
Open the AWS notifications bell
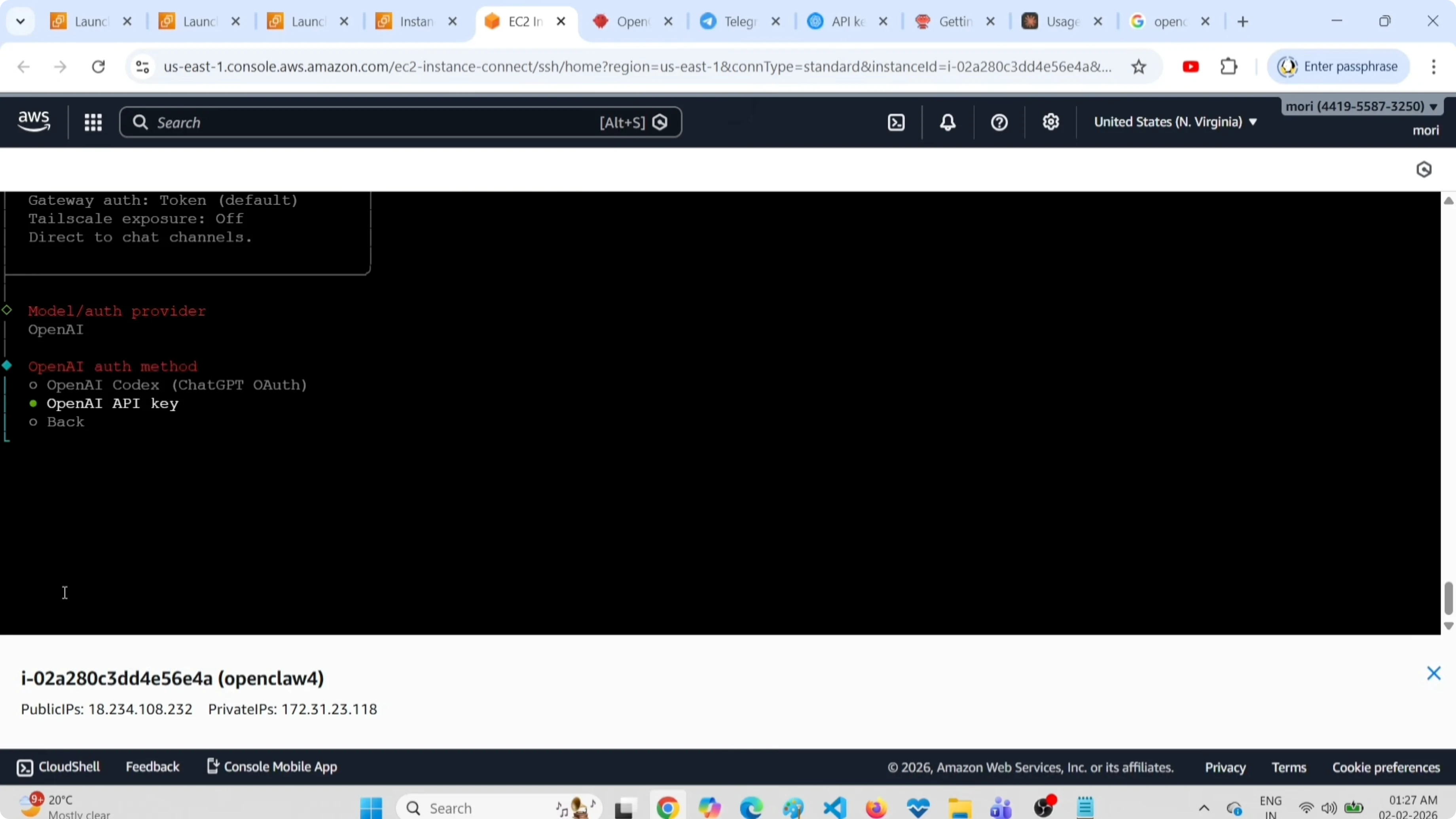(948, 123)
